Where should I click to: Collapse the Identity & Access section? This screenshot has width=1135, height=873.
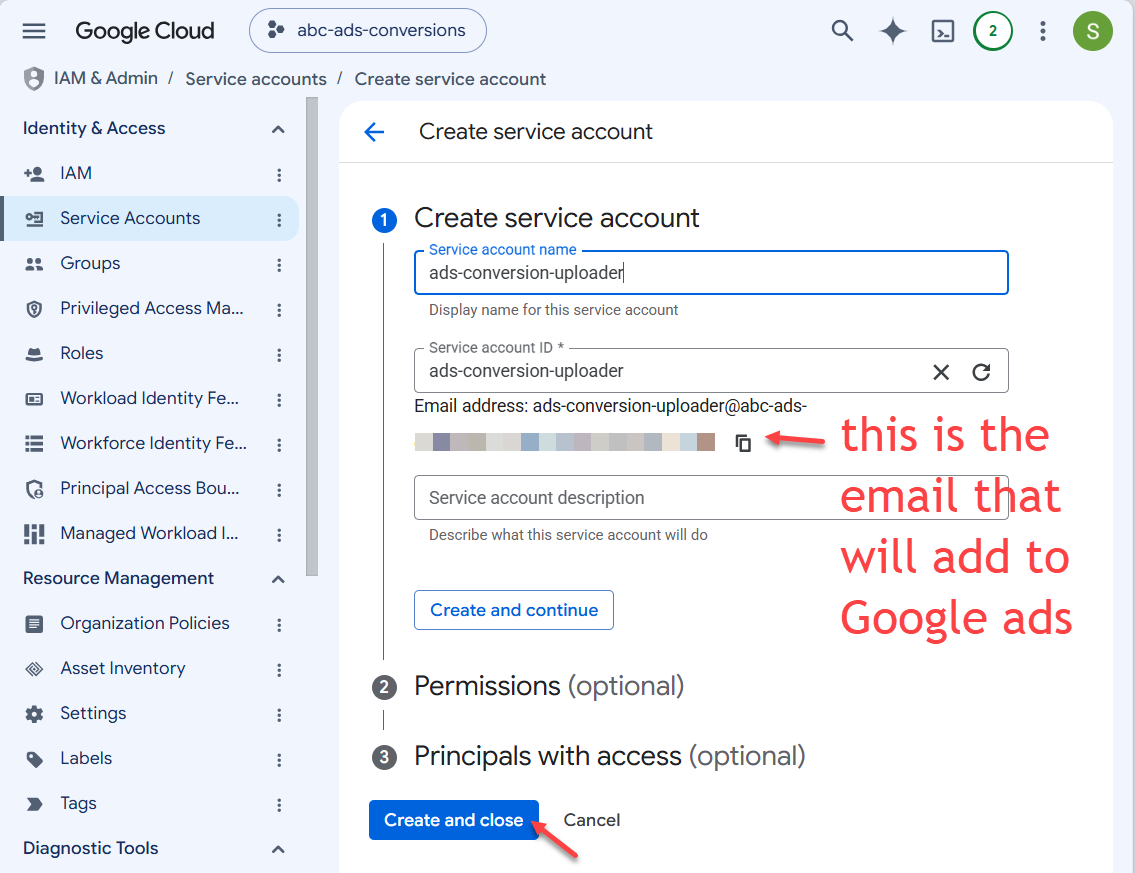tap(278, 129)
